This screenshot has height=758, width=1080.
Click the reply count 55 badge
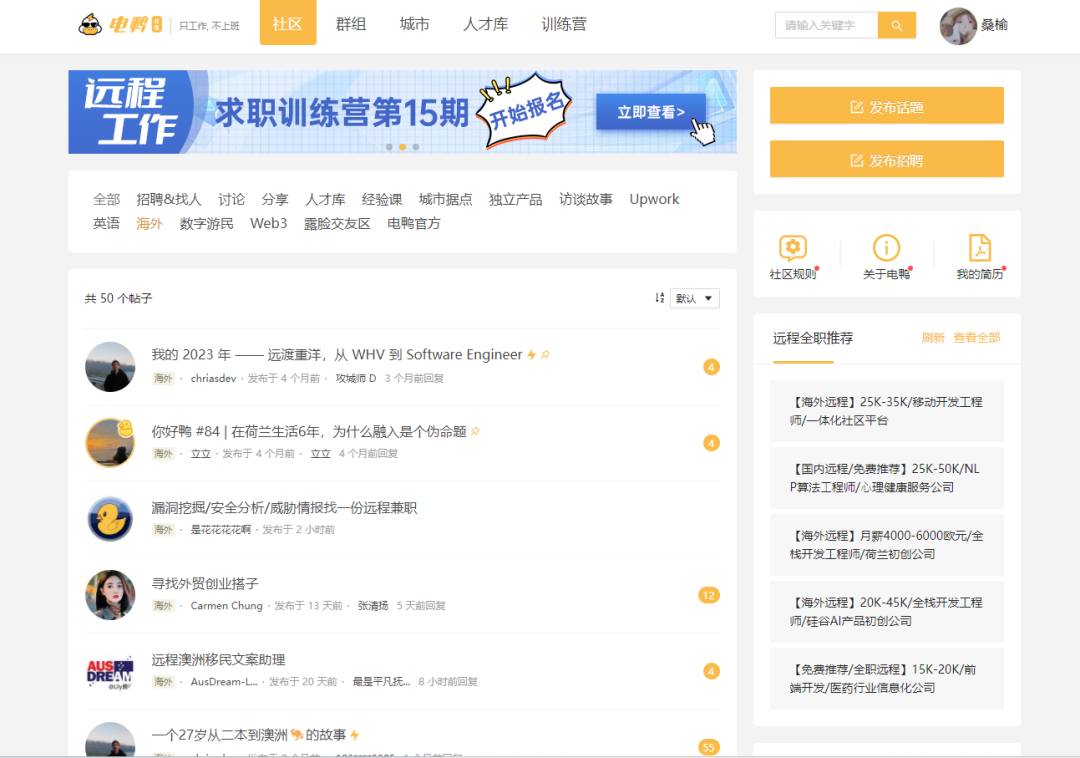(709, 747)
